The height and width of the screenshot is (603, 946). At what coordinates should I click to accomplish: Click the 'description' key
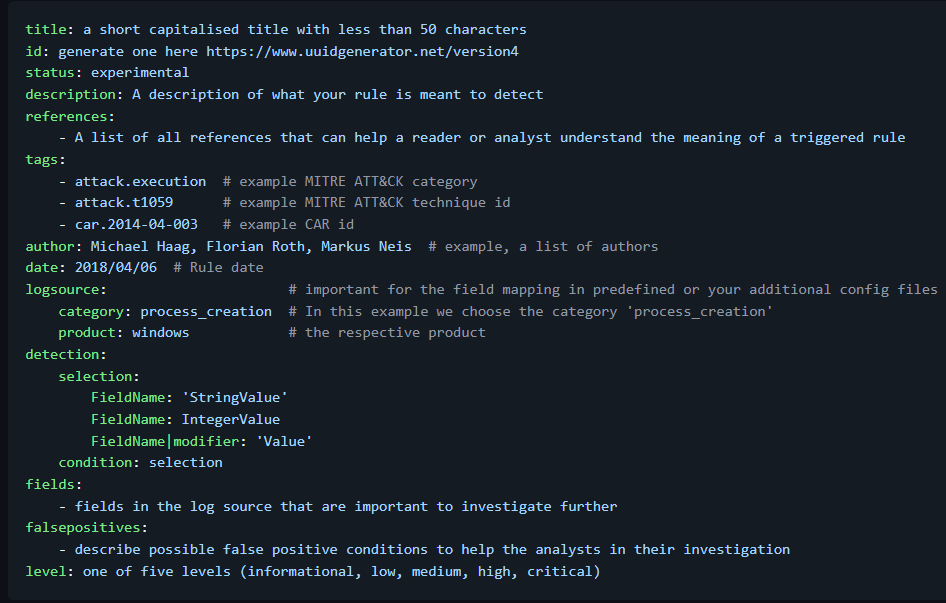point(71,94)
